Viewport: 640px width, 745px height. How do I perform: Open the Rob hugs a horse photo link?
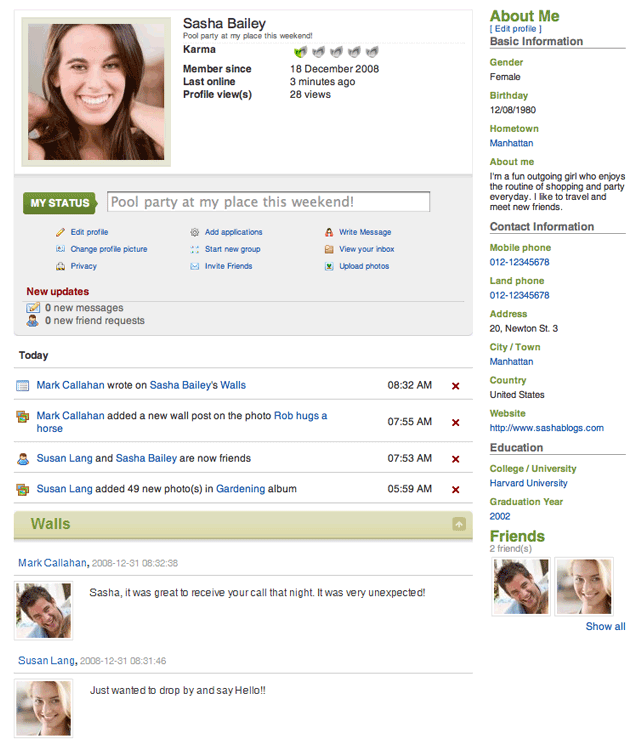coord(300,416)
